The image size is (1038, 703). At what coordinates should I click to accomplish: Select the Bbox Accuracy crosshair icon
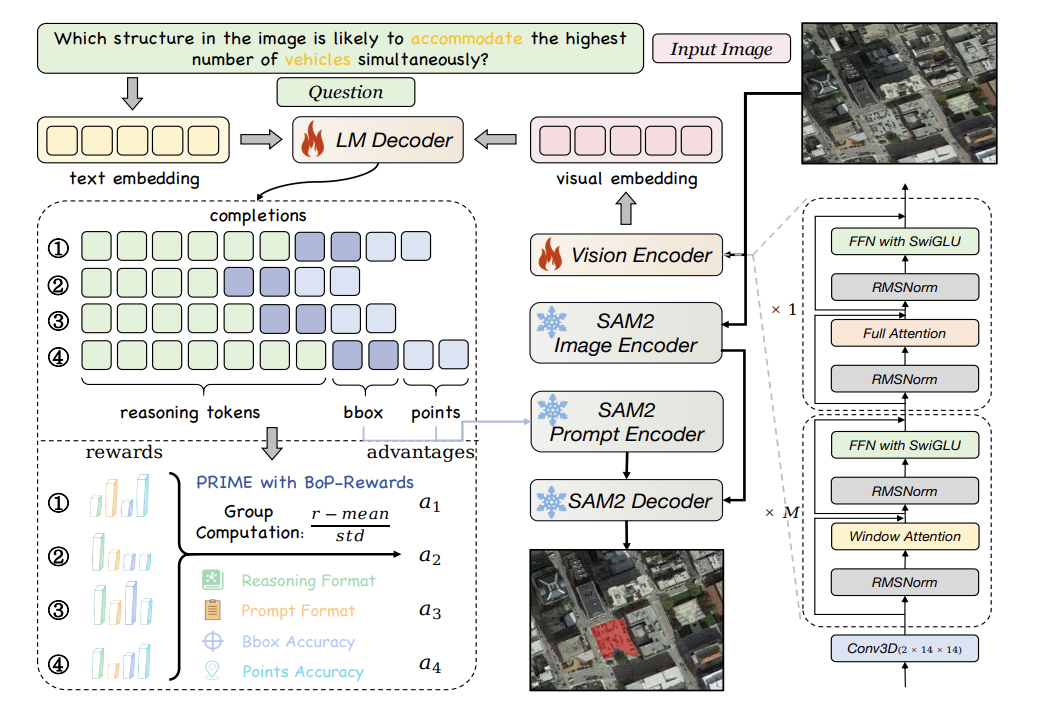[x=212, y=641]
